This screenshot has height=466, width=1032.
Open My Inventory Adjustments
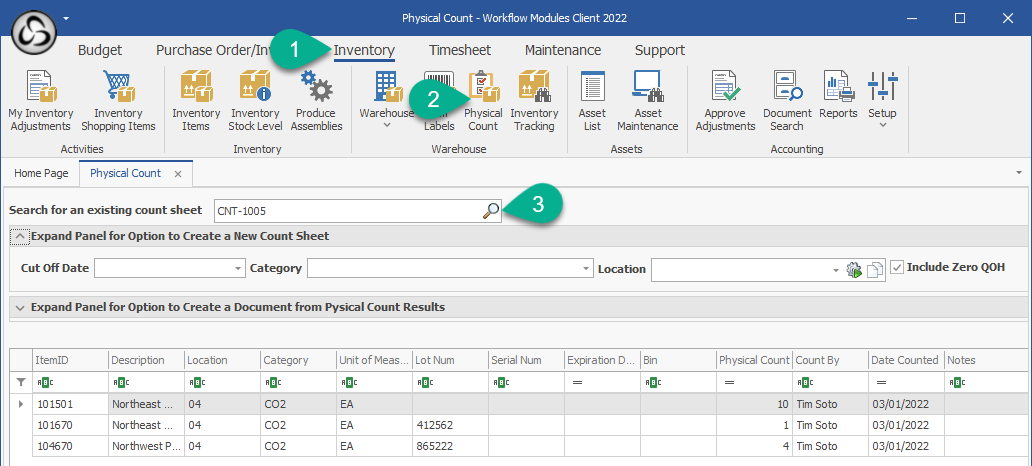[41, 101]
